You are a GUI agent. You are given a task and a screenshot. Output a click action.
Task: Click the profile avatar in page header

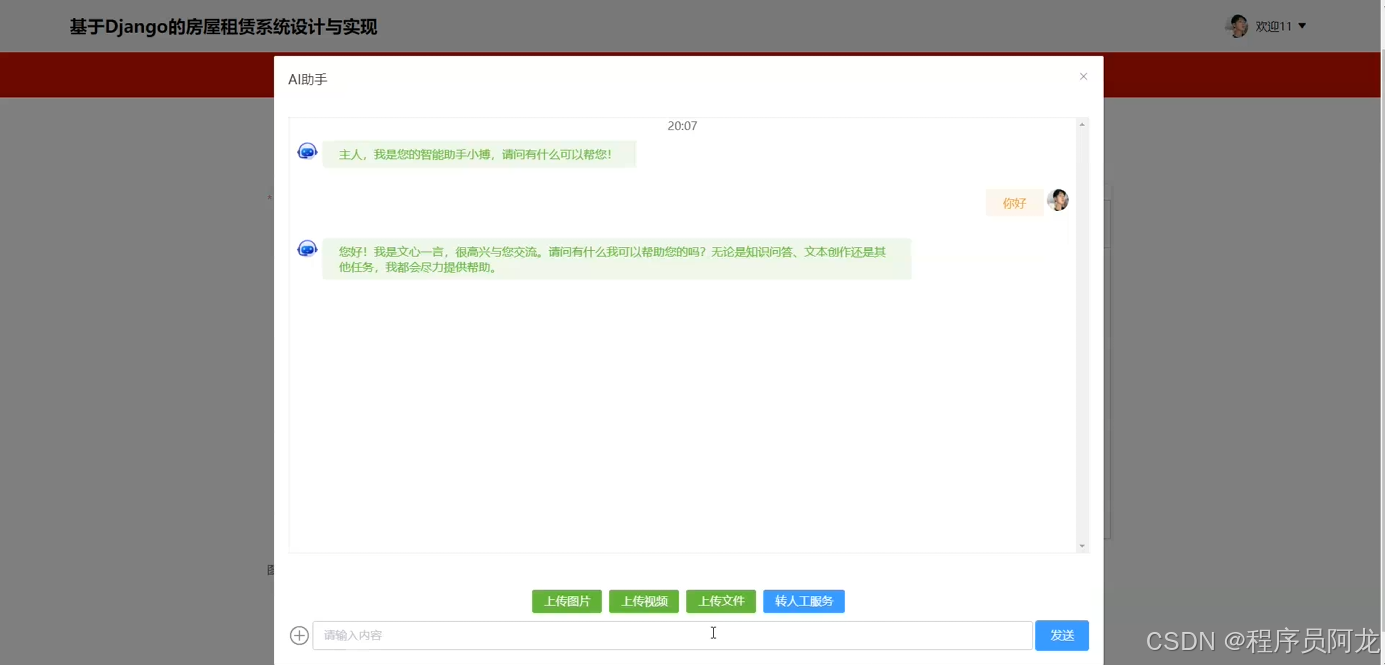point(1237,26)
